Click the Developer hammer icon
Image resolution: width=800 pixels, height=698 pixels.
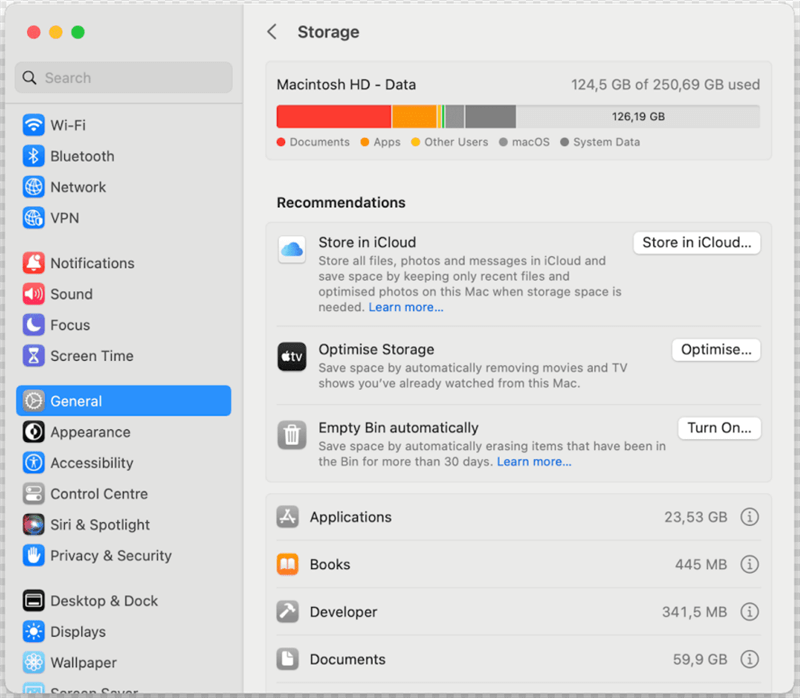pyautogui.click(x=288, y=612)
